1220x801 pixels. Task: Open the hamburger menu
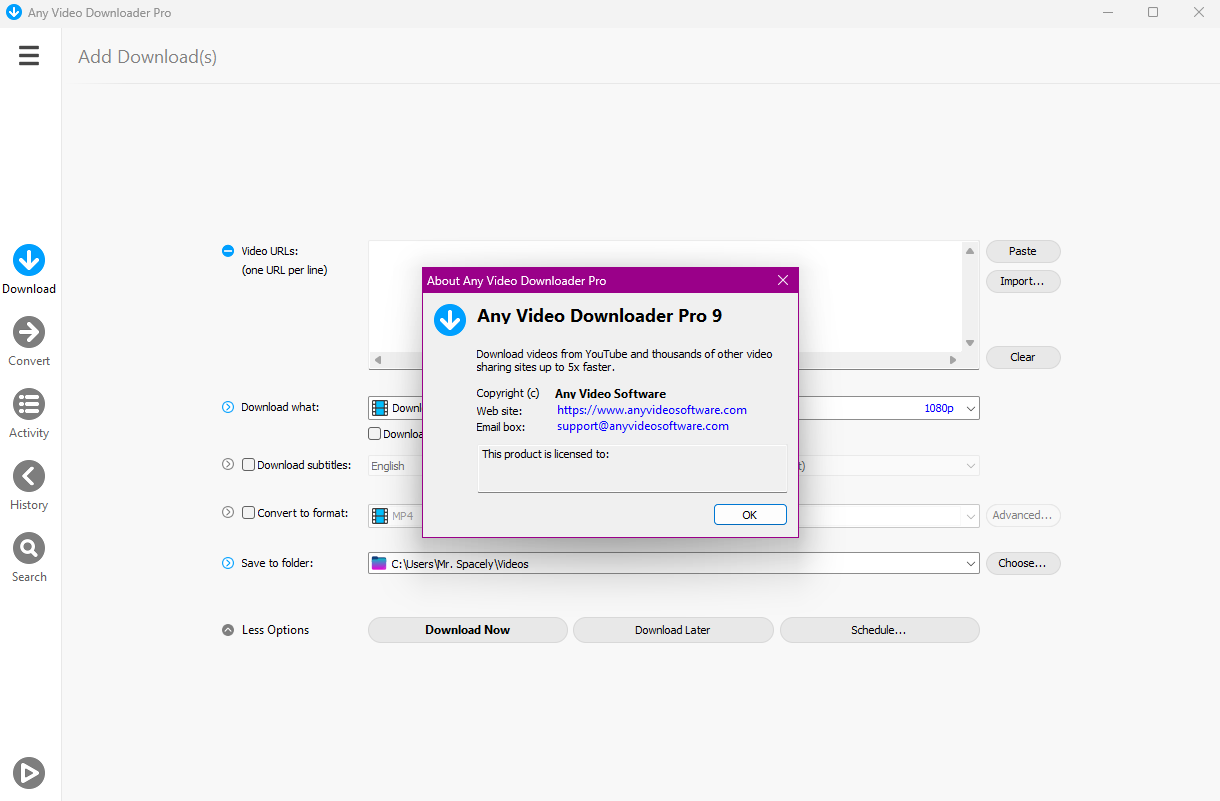point(29,56)
